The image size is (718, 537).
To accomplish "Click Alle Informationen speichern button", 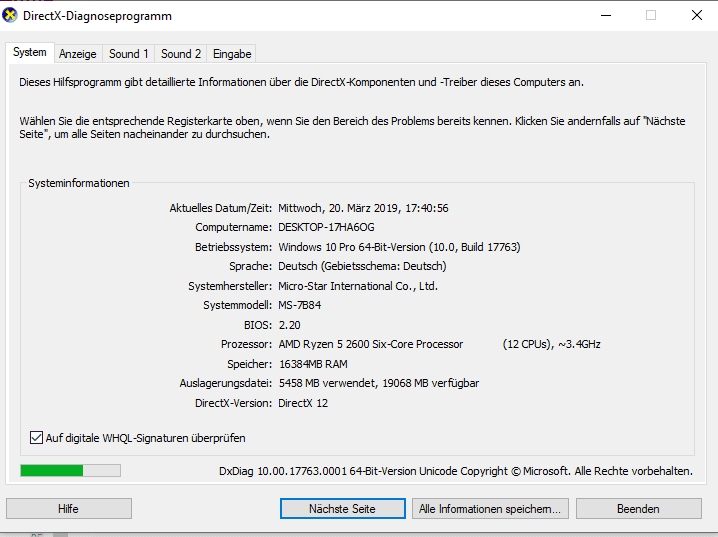I will (490, 509).
